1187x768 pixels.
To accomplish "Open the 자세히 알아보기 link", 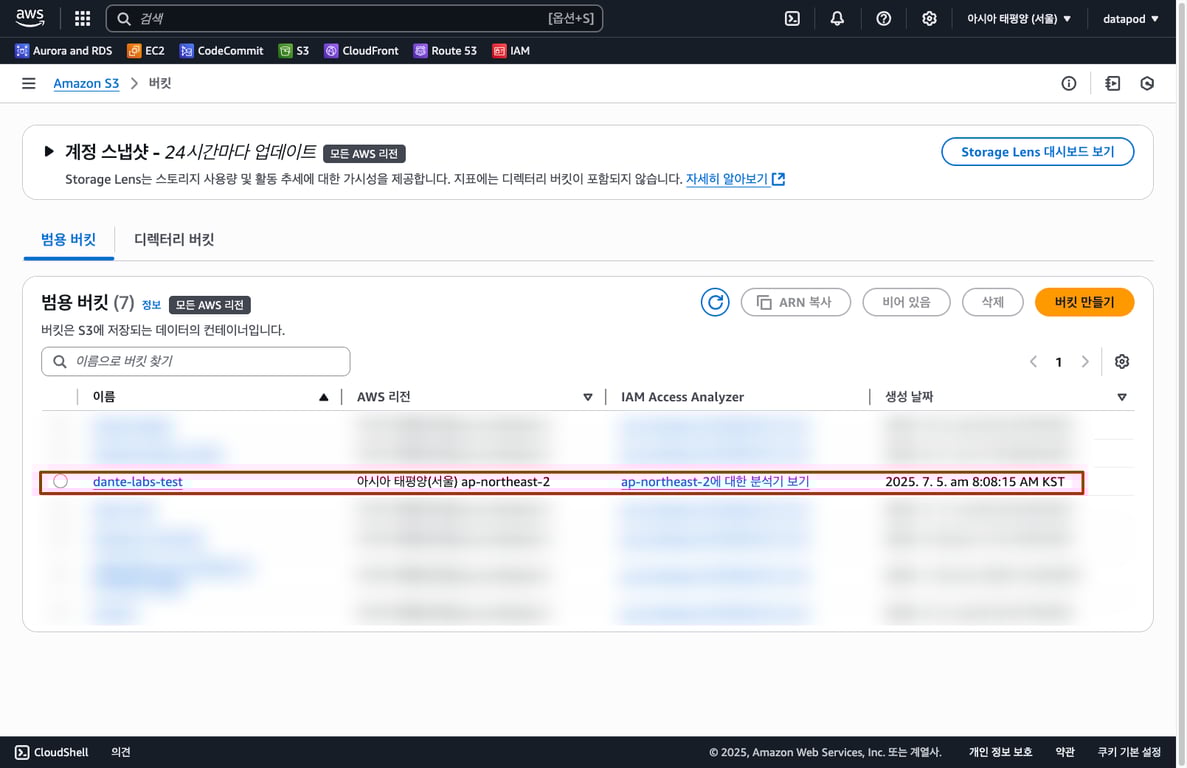I will pyautogui.click(x=735, y=179).
